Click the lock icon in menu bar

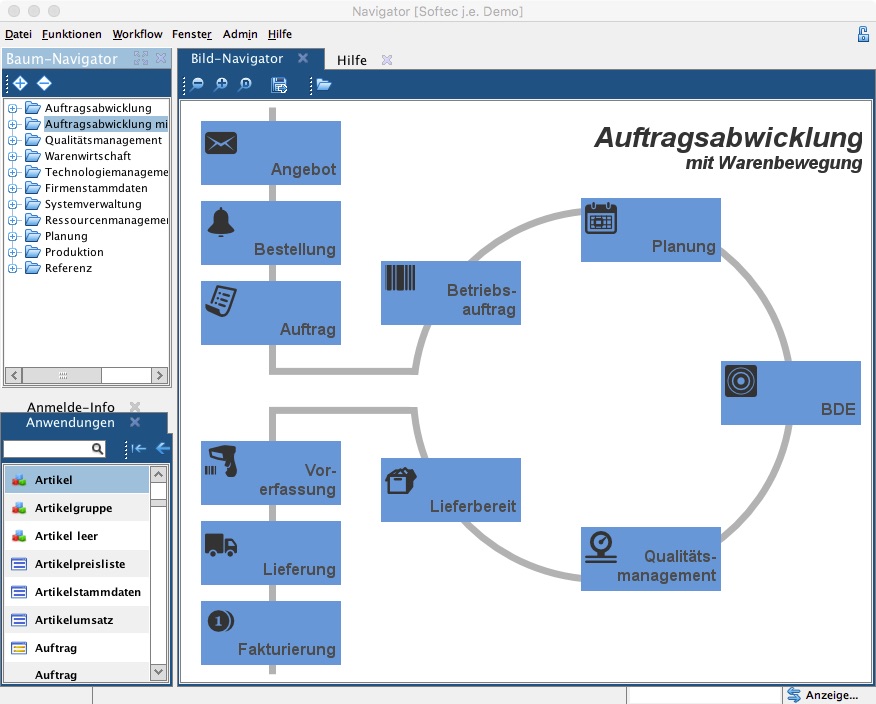[x=862, y=34]
